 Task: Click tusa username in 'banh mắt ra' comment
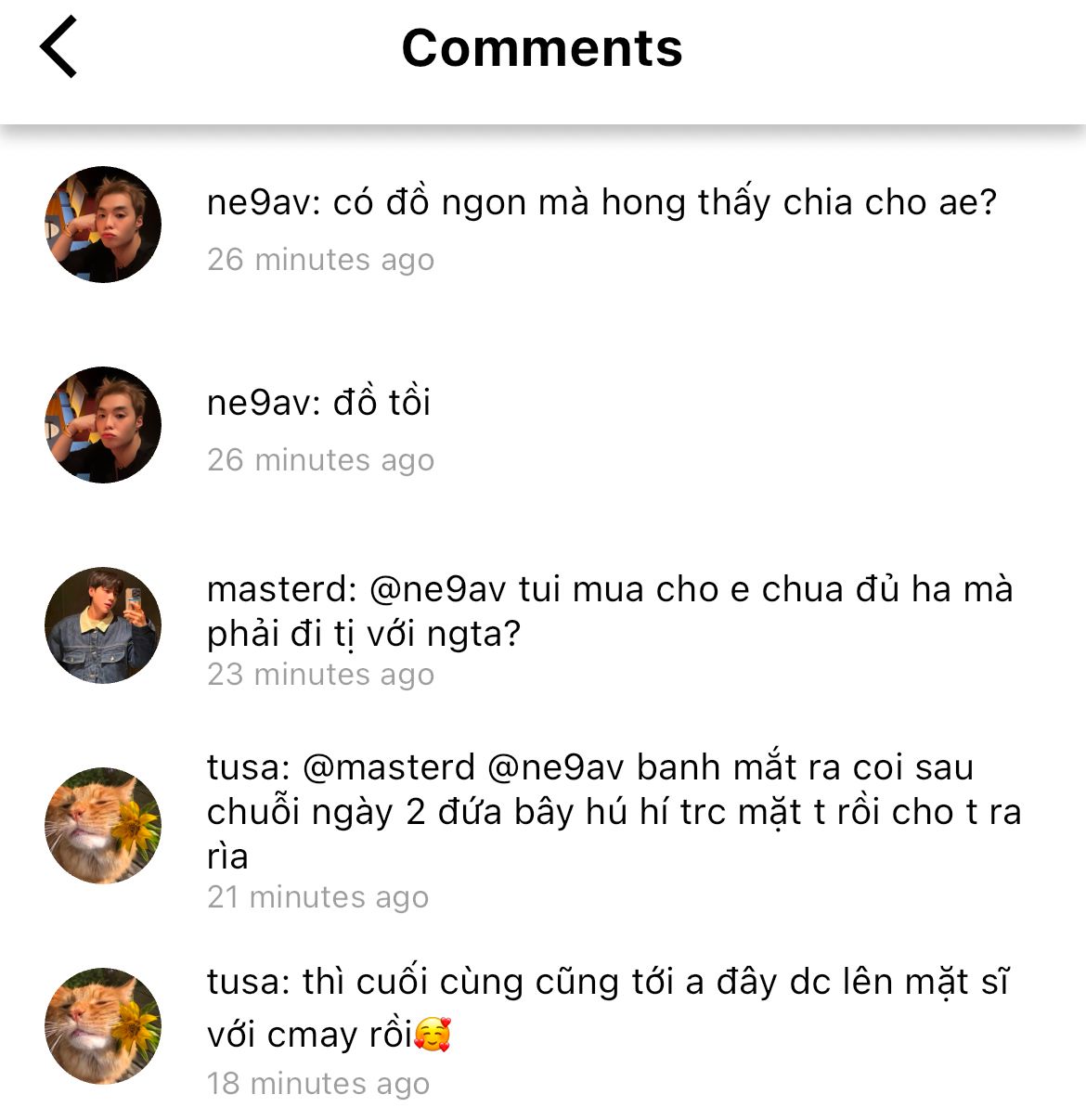(x=243, y=767)
